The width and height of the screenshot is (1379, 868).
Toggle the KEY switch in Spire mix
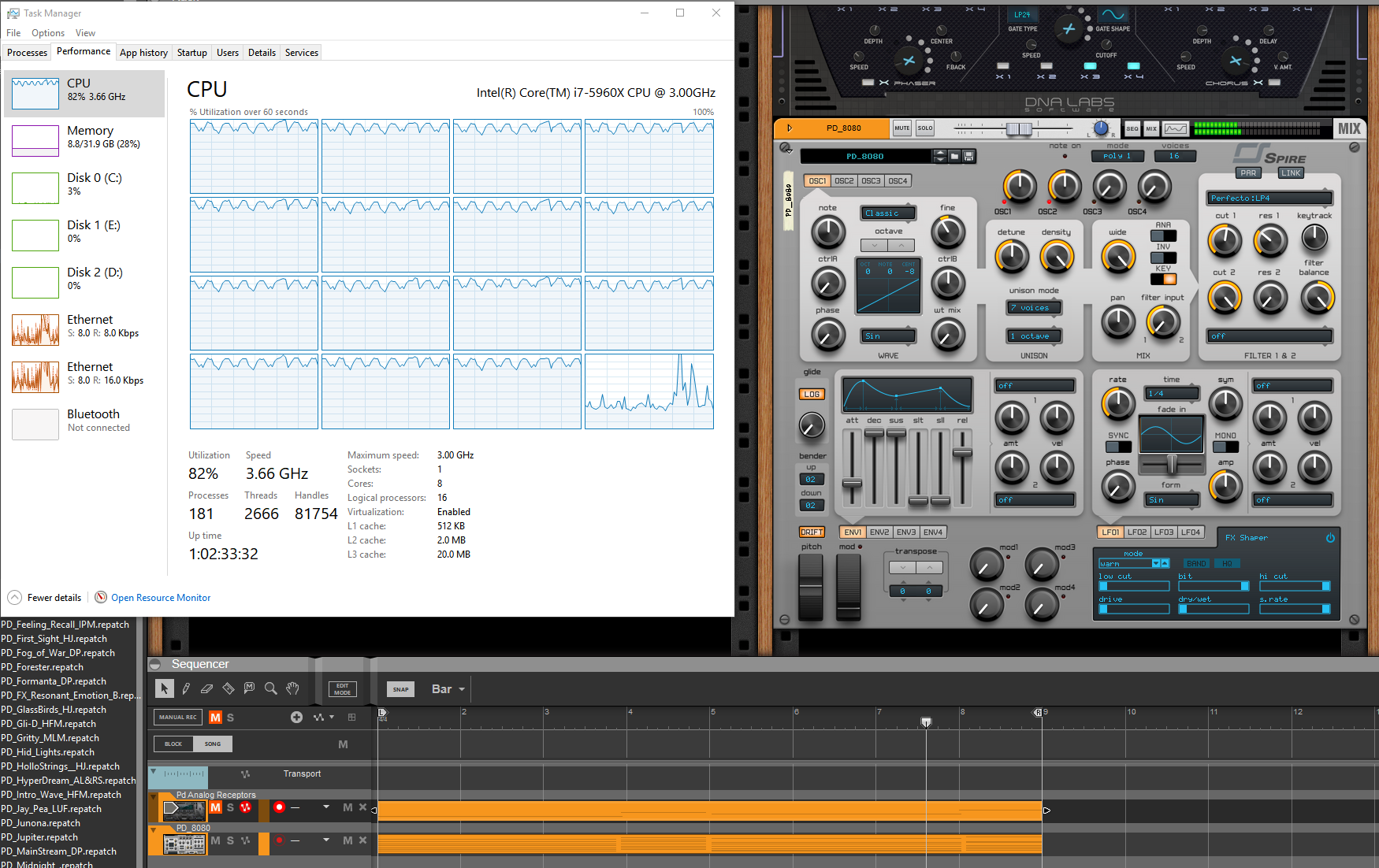tap(1163, 279)
